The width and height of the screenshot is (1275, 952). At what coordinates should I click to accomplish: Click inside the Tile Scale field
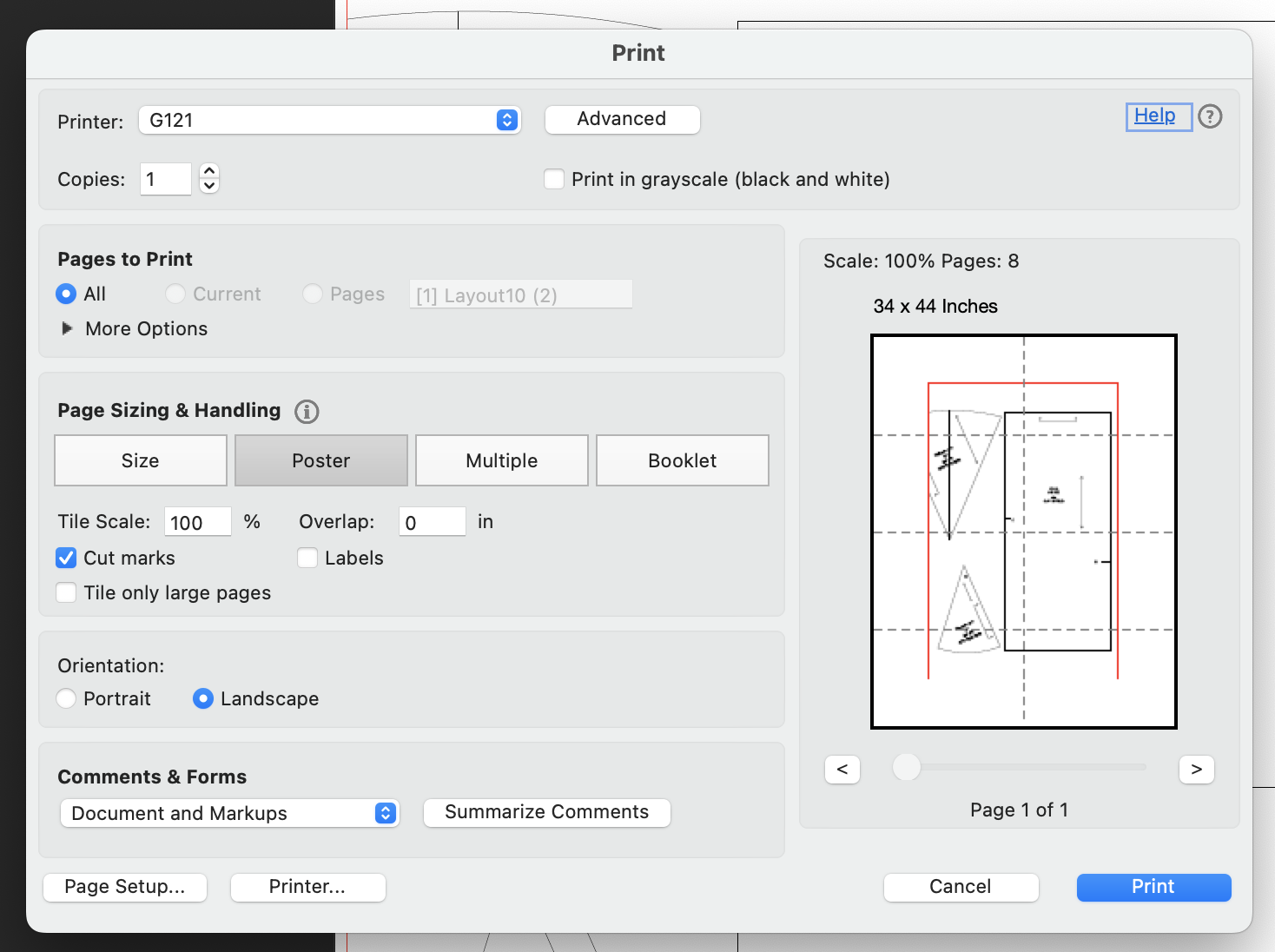point(197,521)
